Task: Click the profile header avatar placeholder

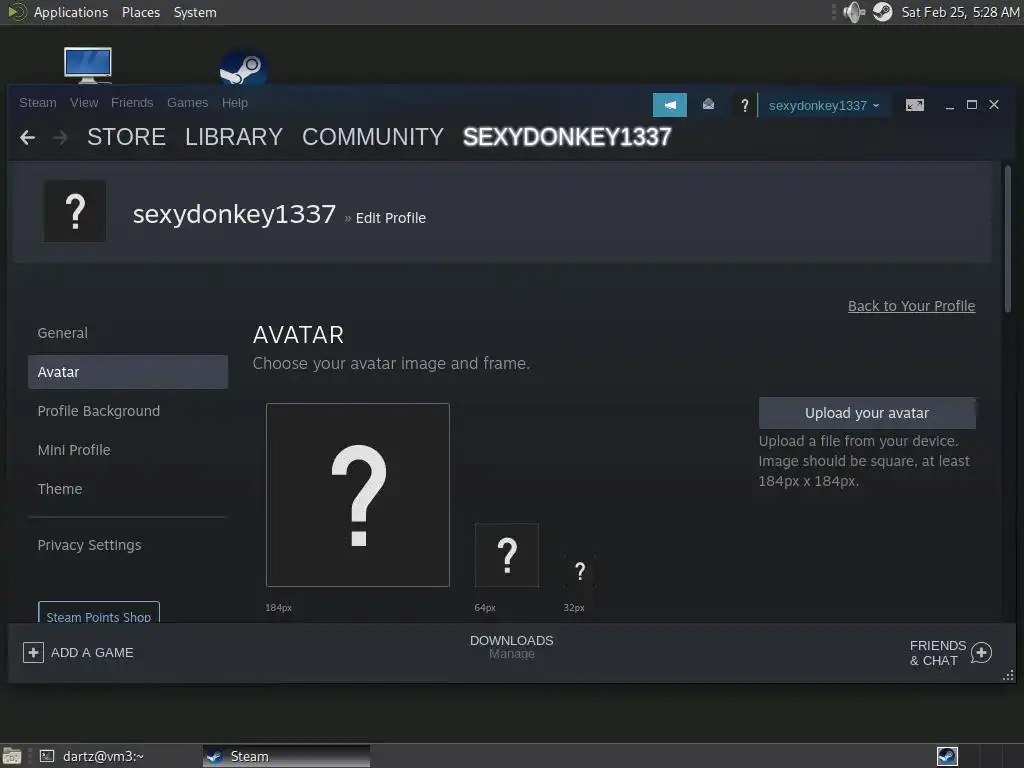Action: click(74, 212)
